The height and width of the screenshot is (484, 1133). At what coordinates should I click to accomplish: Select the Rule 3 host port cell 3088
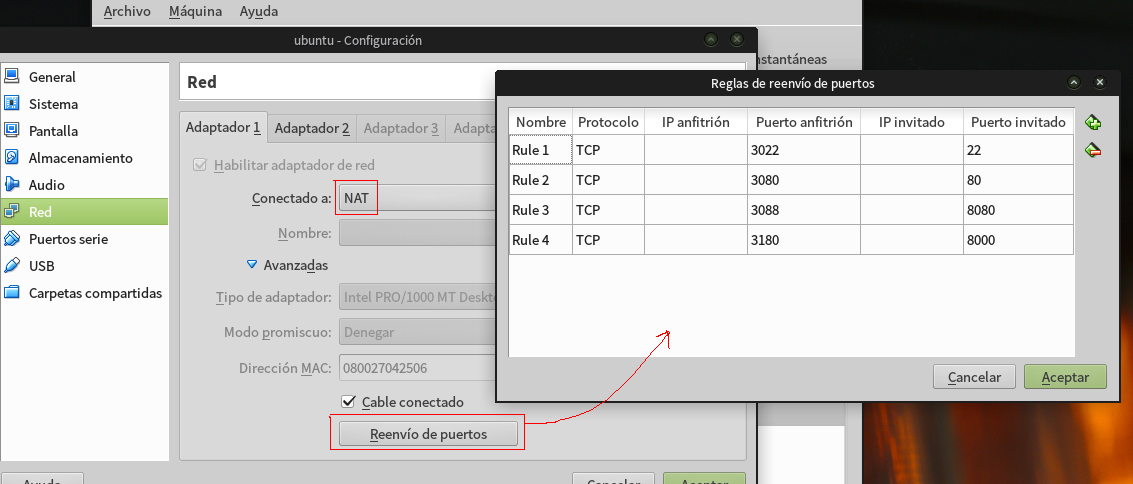pos(803,210)
